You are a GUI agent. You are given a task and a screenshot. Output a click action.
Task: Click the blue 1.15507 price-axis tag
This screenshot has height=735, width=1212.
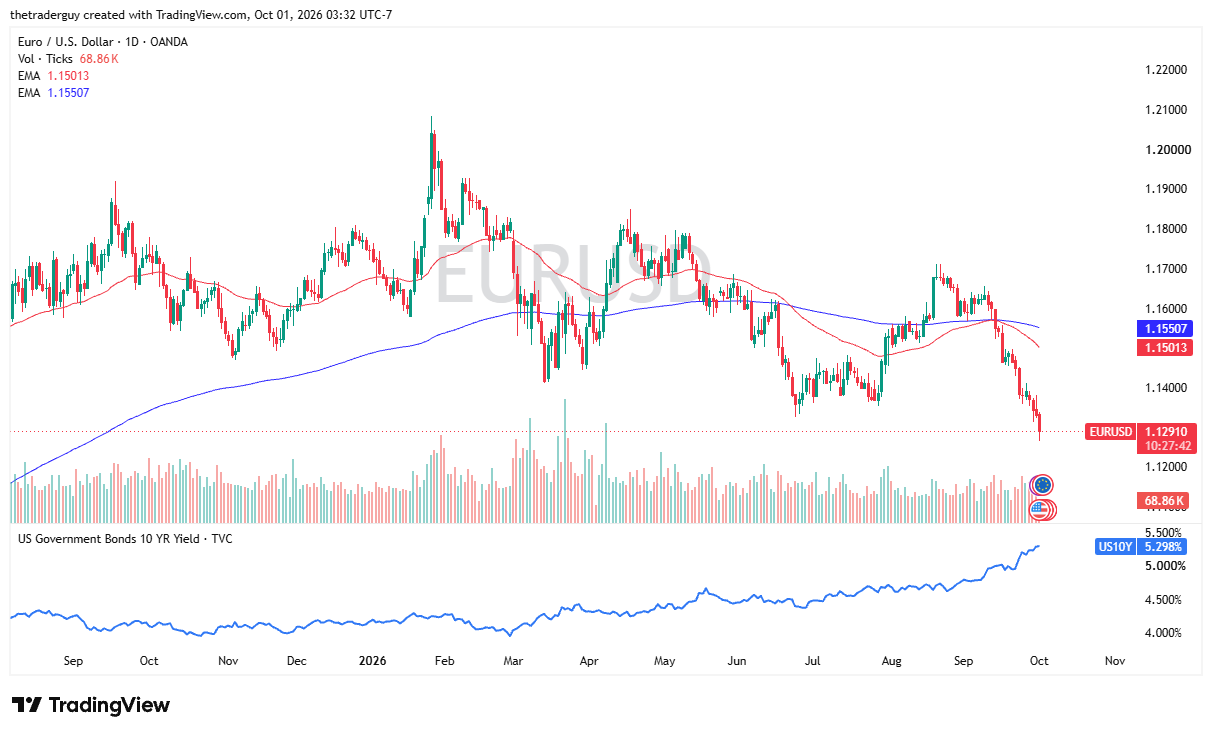tap(1164, 328)
